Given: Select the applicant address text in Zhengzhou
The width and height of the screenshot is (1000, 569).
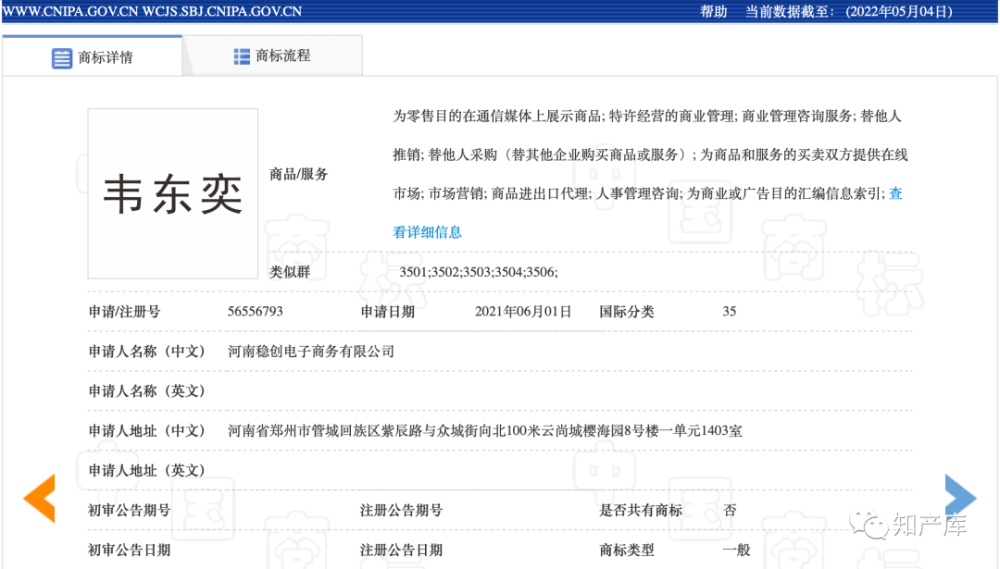Looking at the screenshot, I should 485,431.
